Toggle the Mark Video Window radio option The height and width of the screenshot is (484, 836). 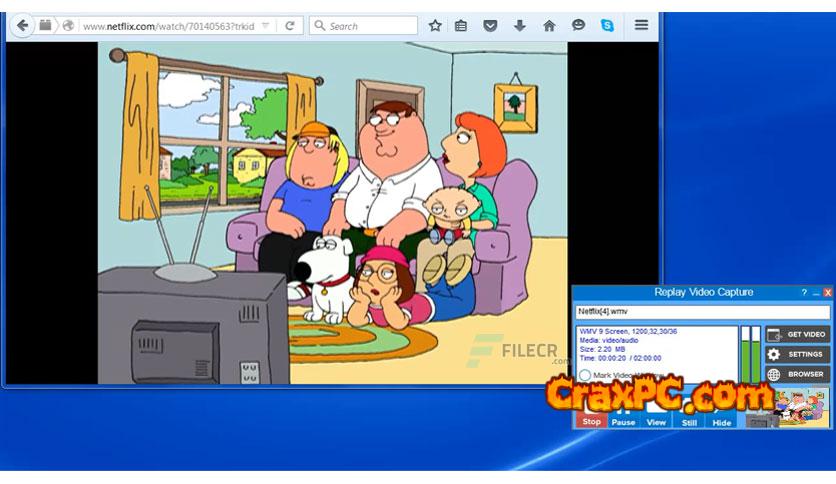point(585,375)
